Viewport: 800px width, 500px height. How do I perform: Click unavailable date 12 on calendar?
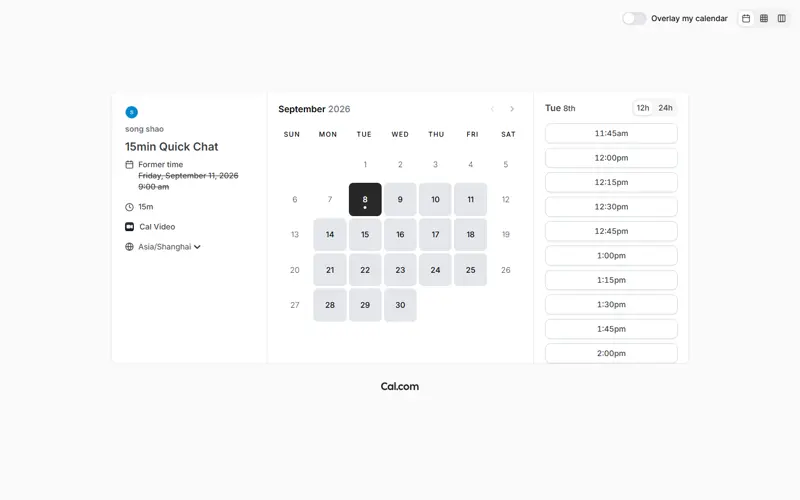[x=506, y=199]
